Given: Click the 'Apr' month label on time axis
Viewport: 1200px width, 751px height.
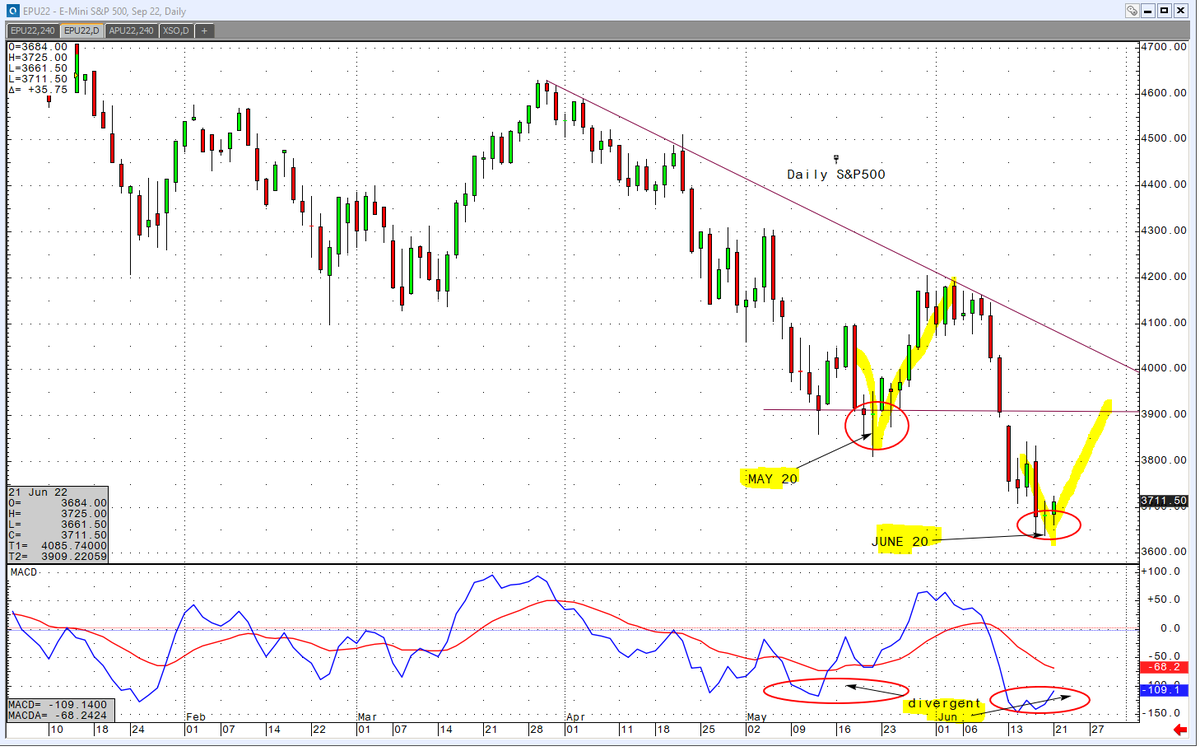Looking at the screenshot, I should 575,717.
